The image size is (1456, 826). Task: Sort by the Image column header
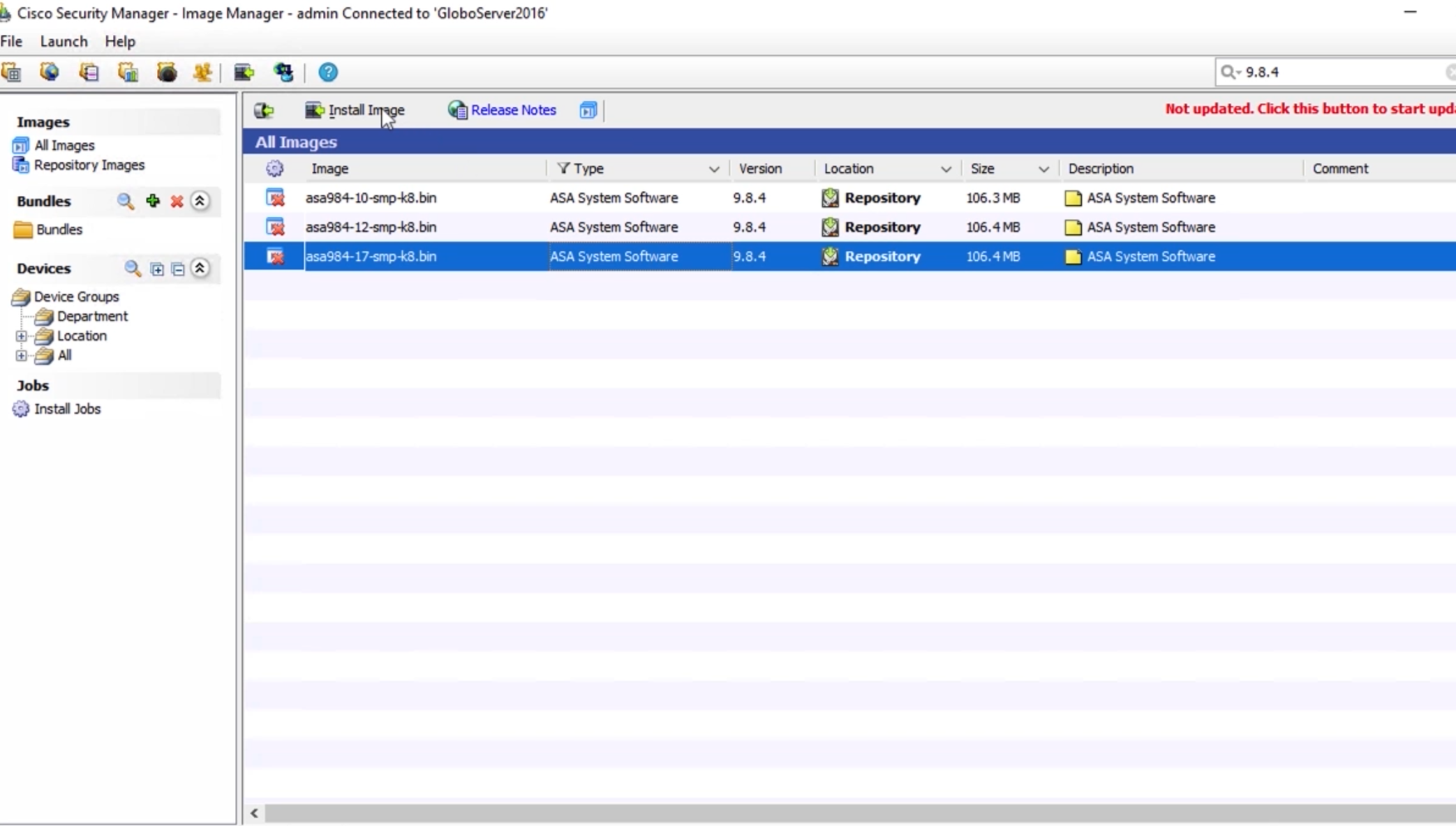(329, 169)
